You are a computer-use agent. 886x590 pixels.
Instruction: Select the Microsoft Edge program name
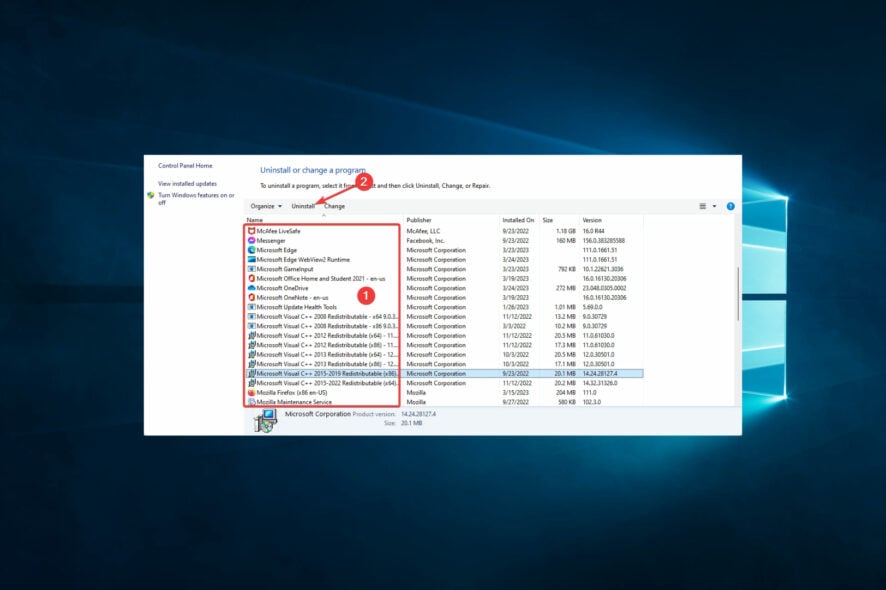(x=277, y=250)
